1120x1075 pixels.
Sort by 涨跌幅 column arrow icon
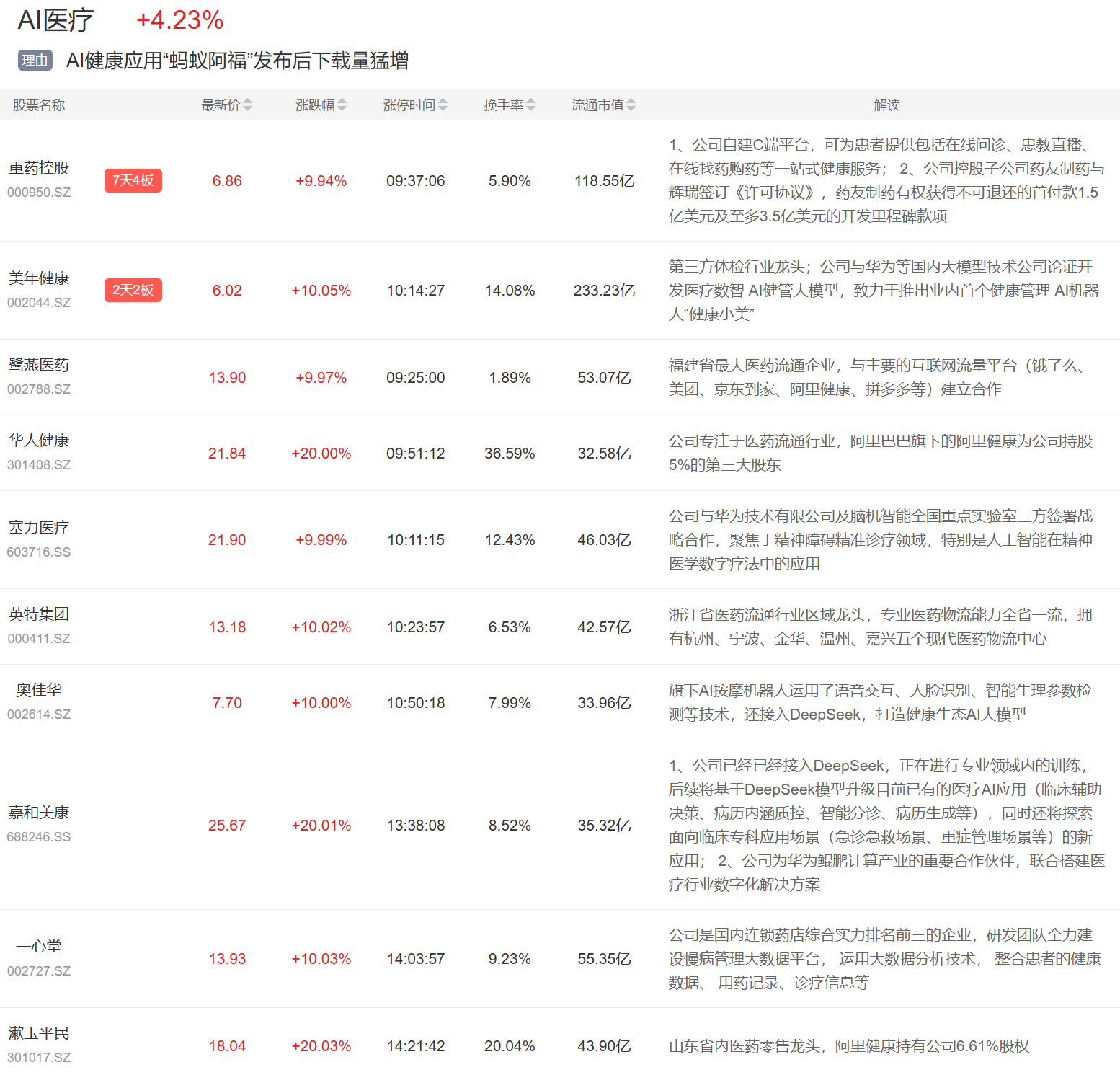coord(342,105)
